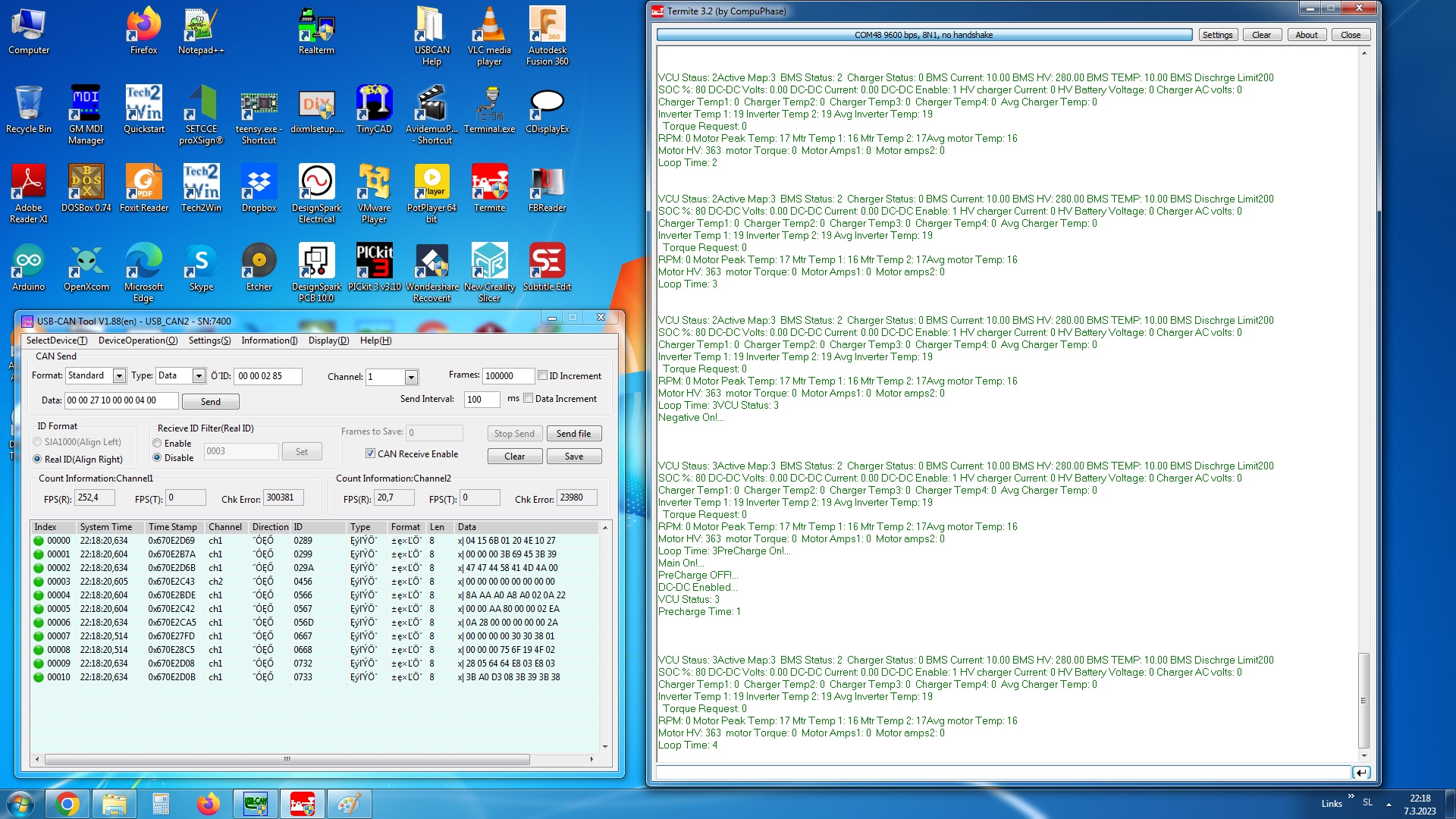Open the DeviceOperation menu

[138, 340]
